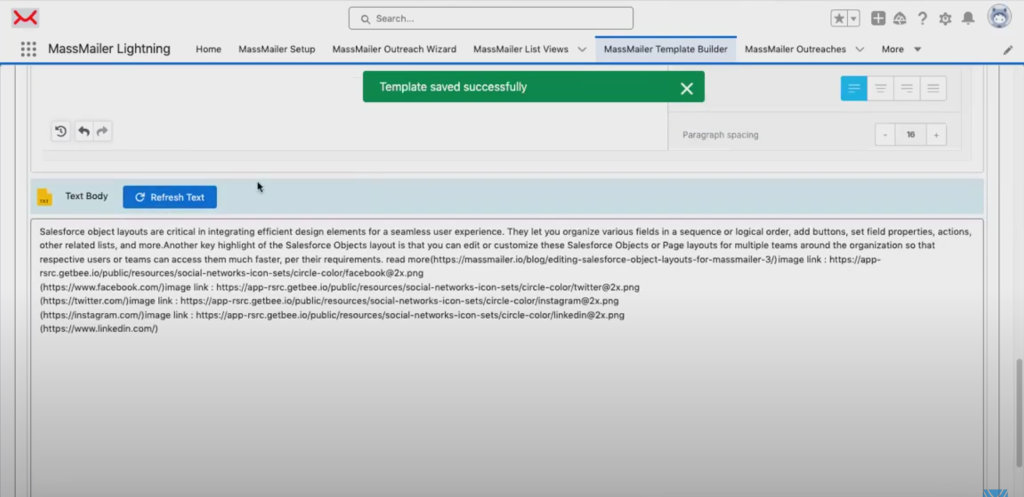Select left text alignment

(x=854, y=88)
